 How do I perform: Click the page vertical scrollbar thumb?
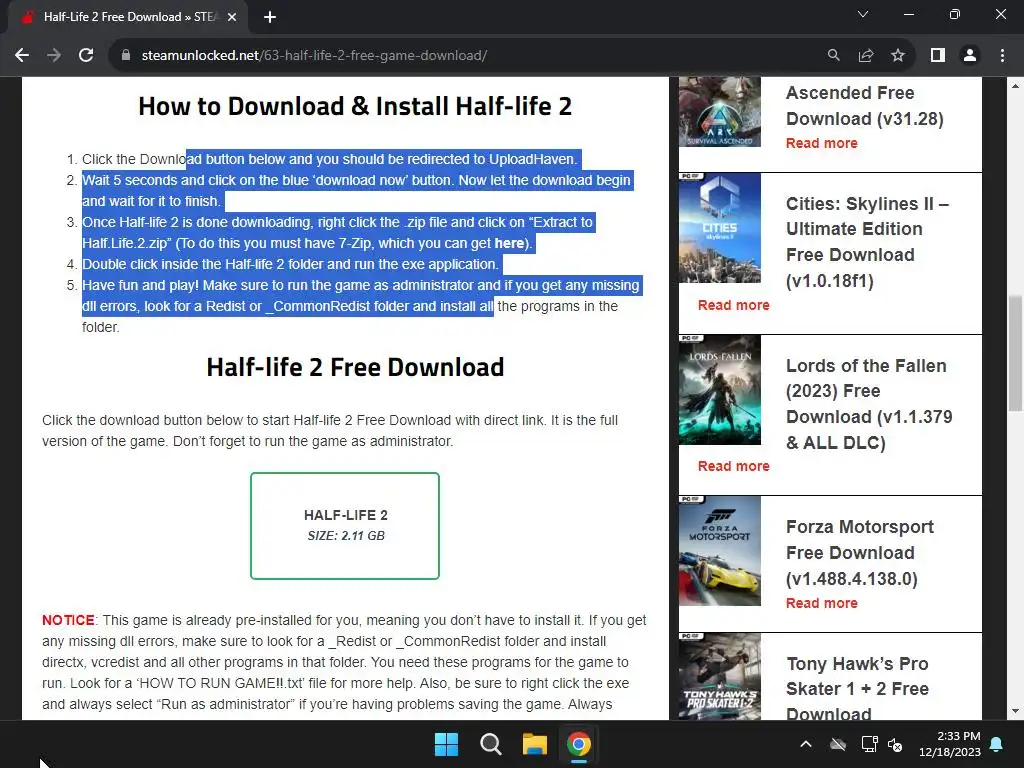click(1015, 353)
